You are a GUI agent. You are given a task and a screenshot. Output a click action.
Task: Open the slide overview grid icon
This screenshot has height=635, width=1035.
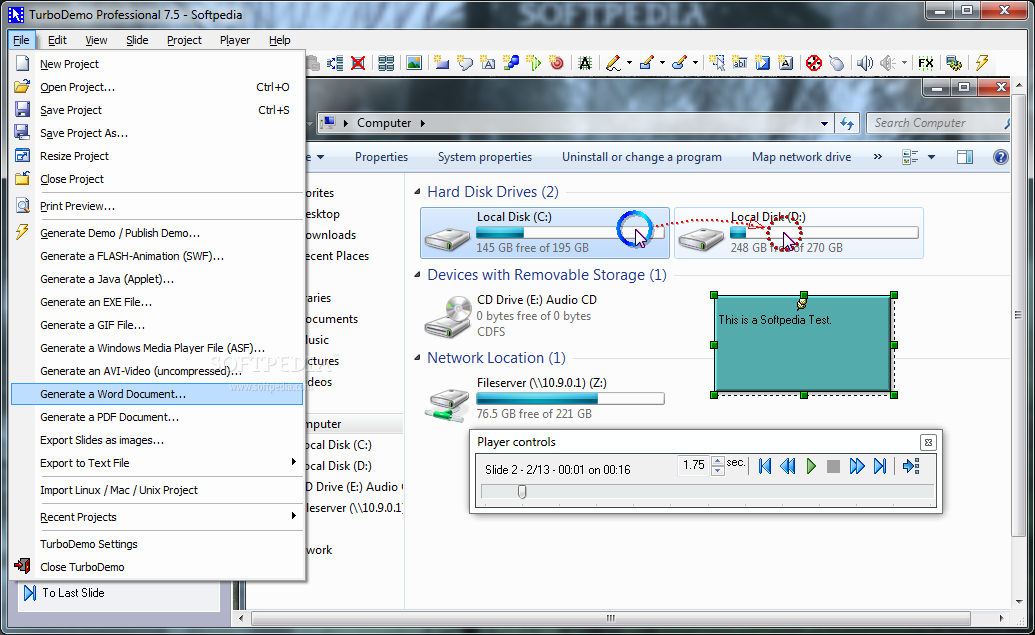point(386,63)
